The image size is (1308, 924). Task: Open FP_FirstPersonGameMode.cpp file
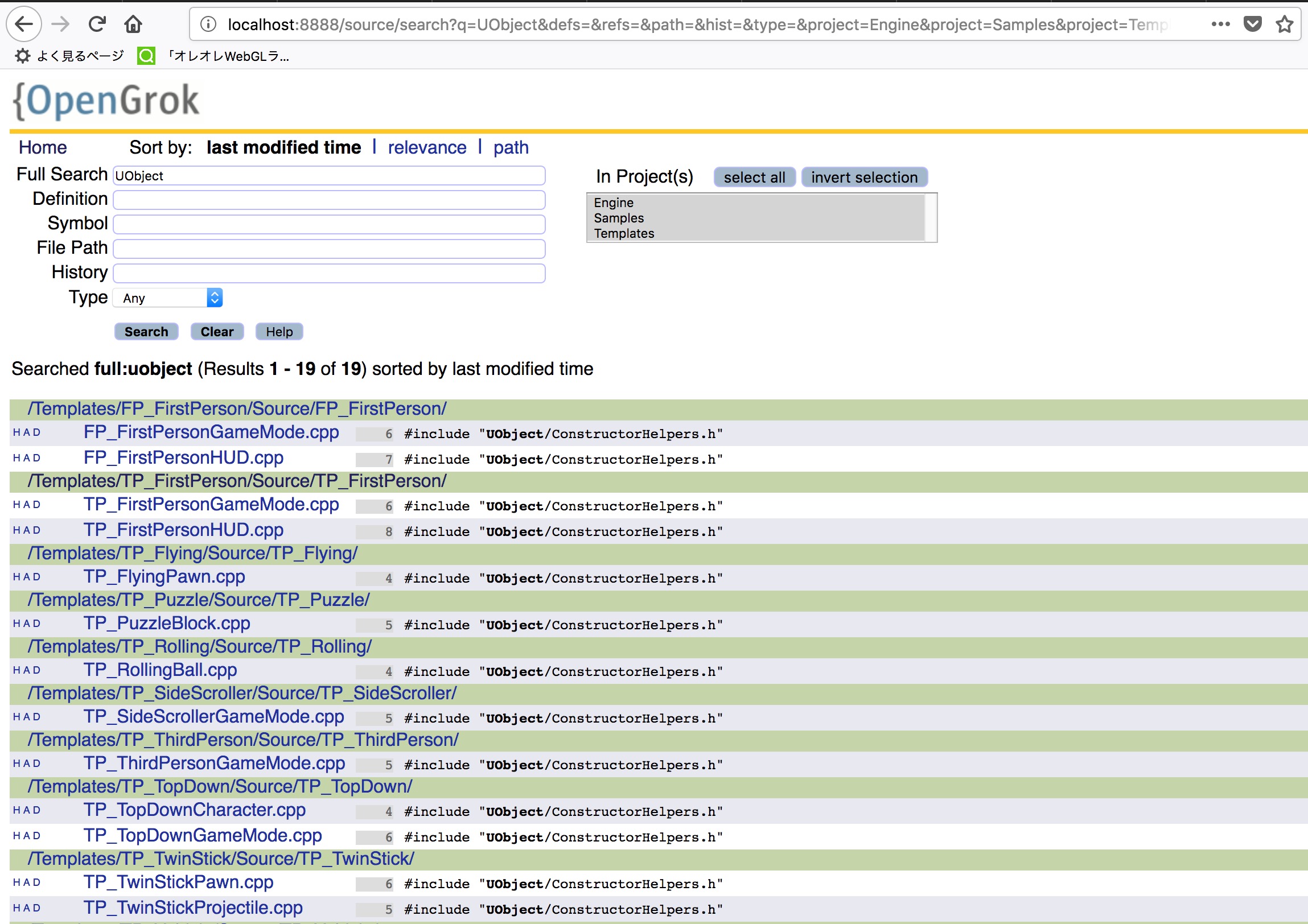(211, 432)
